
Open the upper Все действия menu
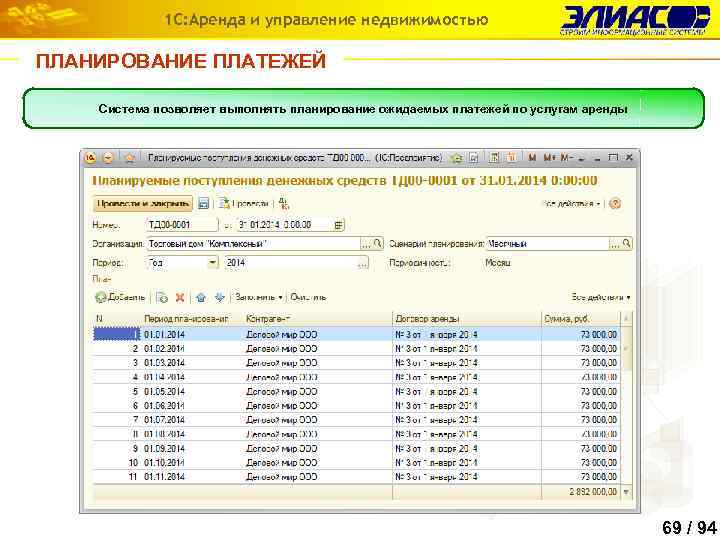[571, 203]
